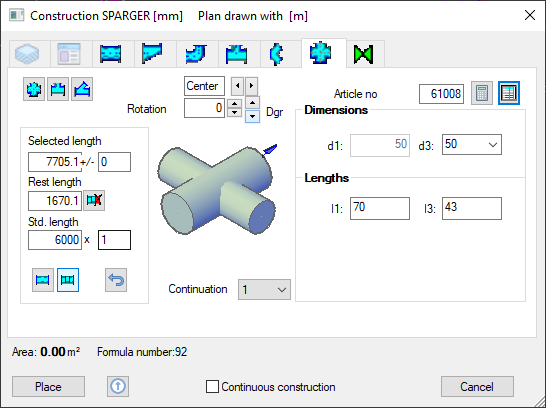Enable Continuous construction checkbox
The image size is (546, 408).
pyautogui.click(x=212, y=386)
